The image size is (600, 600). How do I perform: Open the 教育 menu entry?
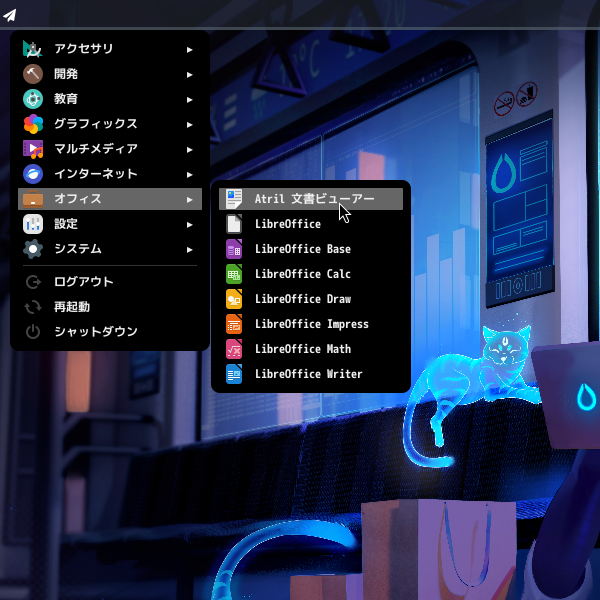(x=110, y=99)
